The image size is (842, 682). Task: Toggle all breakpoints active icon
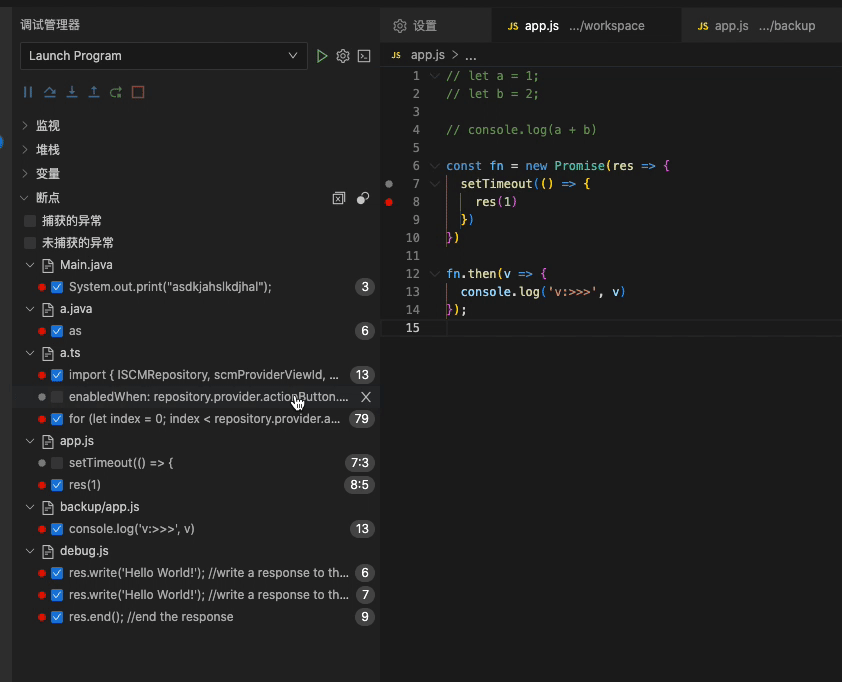pyautogui.click(x=363, y=198)
